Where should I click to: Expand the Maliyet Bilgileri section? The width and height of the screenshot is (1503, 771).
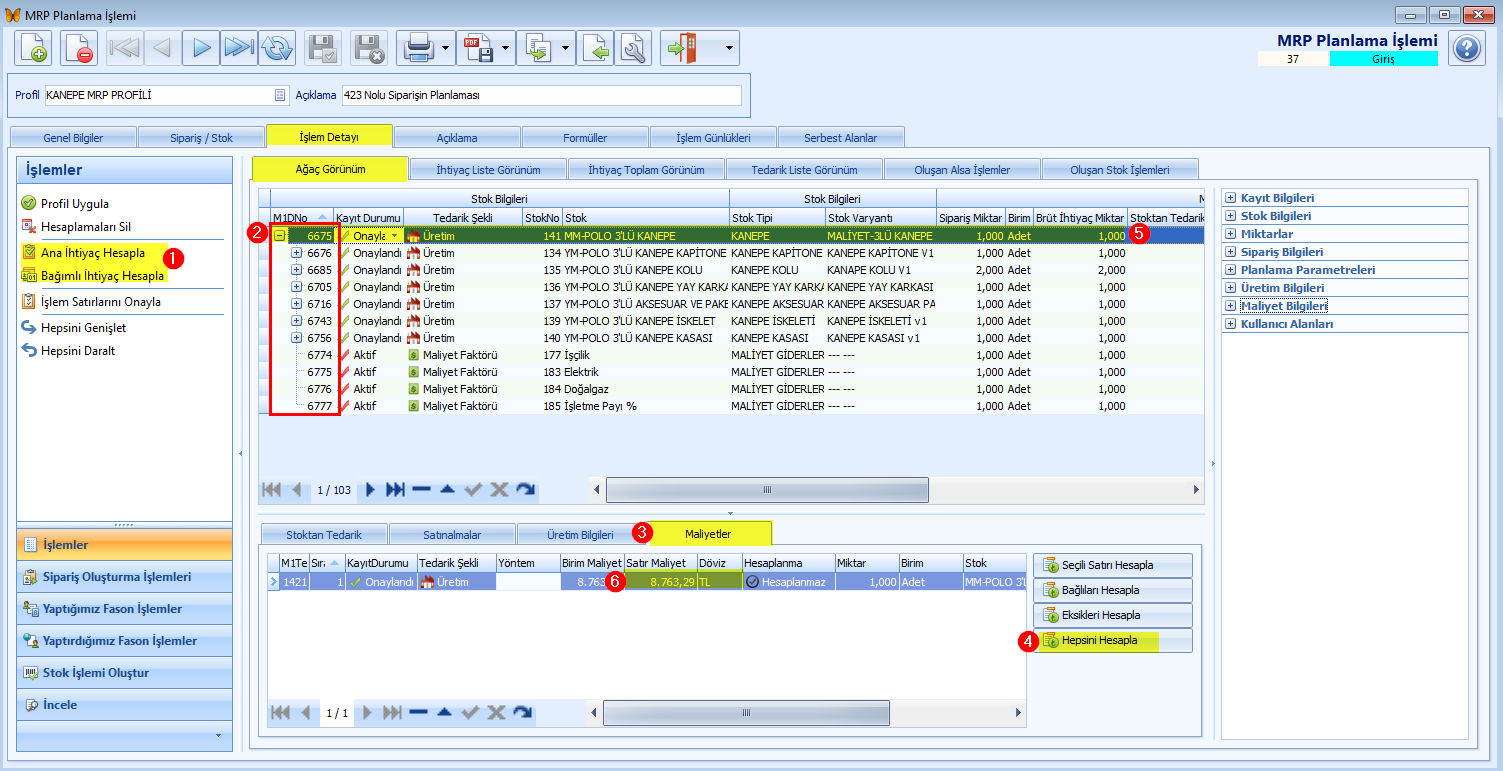[1230, 306]
